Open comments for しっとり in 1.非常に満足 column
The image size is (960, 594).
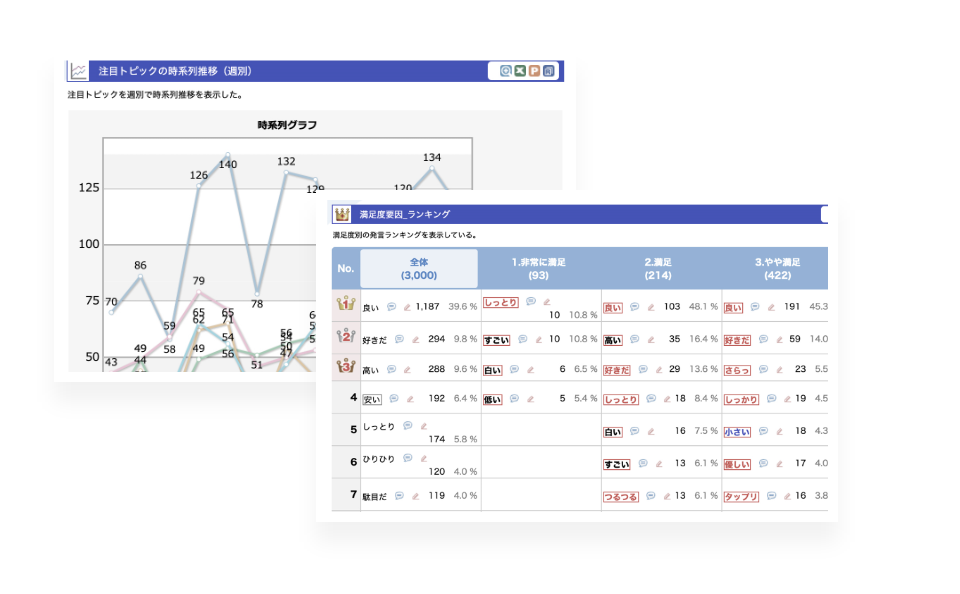click(x=531, y=301)
